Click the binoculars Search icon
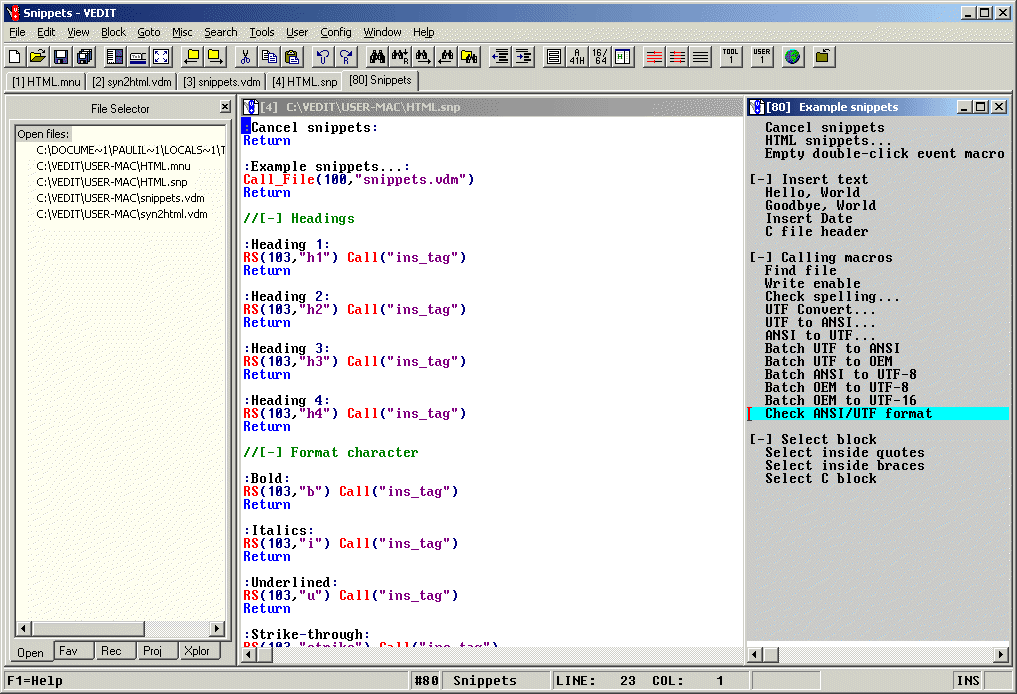The width and height of the screenshot is (1017, 694). point(377,57)
